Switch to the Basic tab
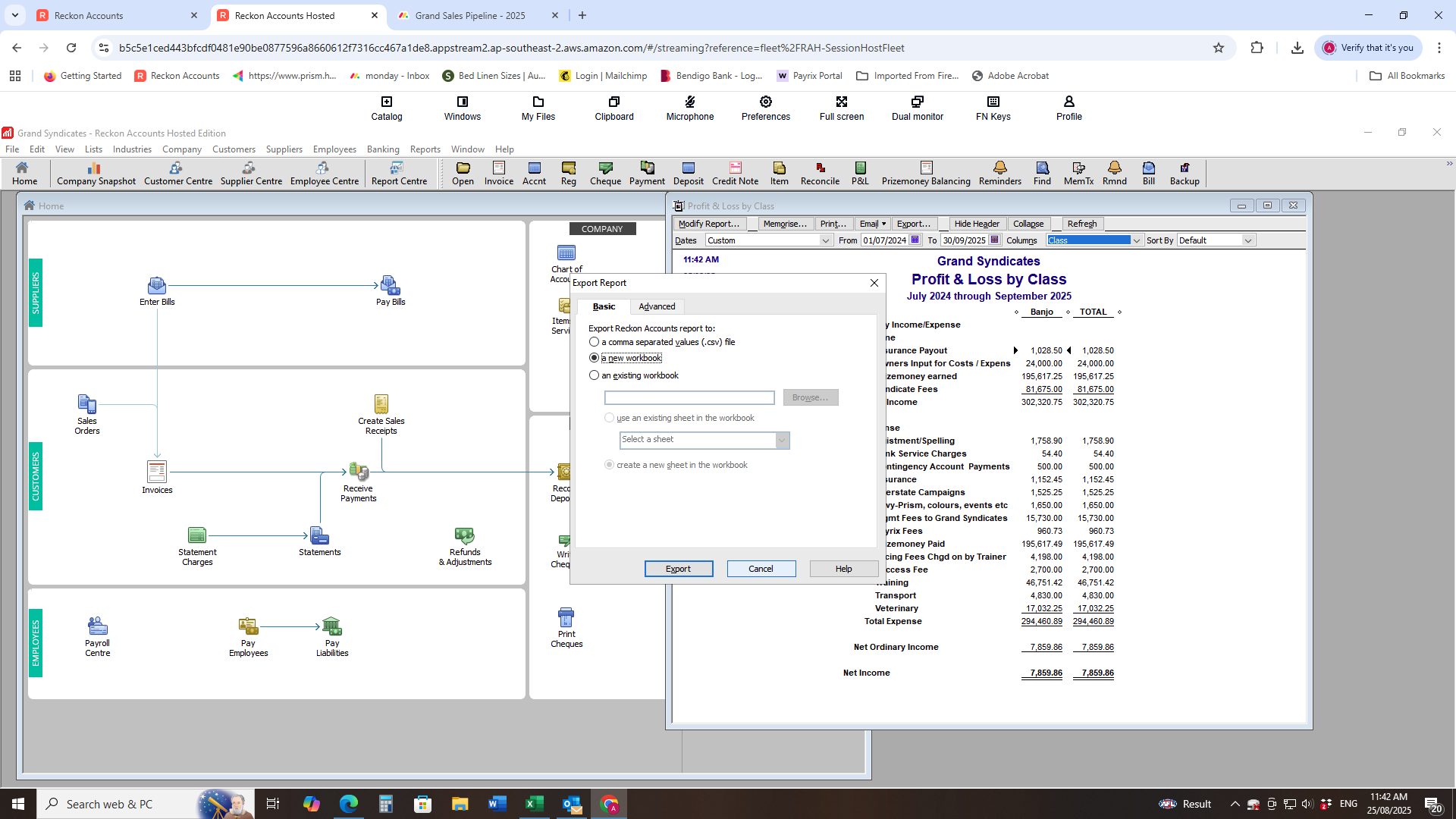Viewport: 1456px width, 819px height. [604, 306]
